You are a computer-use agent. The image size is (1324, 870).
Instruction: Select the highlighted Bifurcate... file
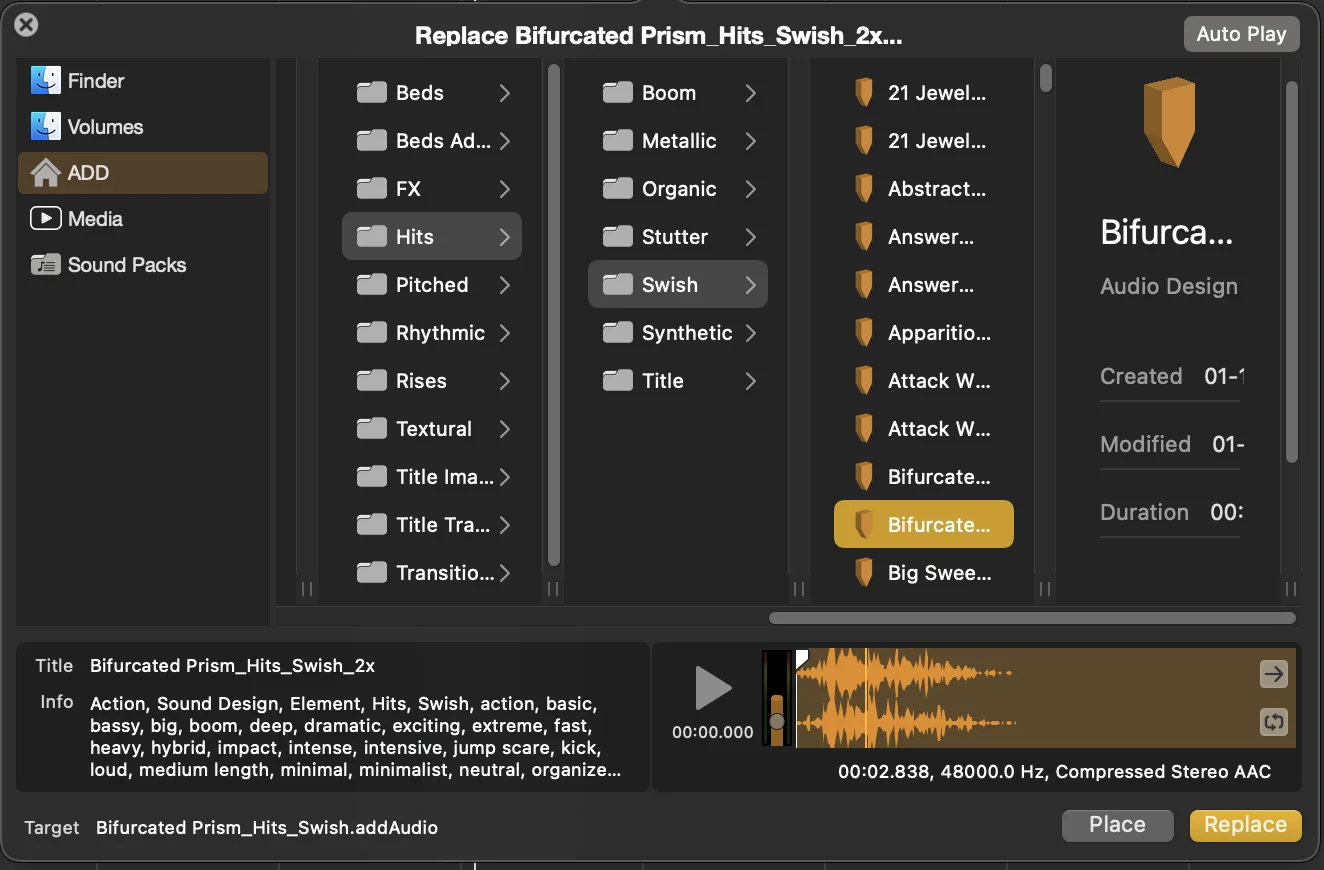924,525
